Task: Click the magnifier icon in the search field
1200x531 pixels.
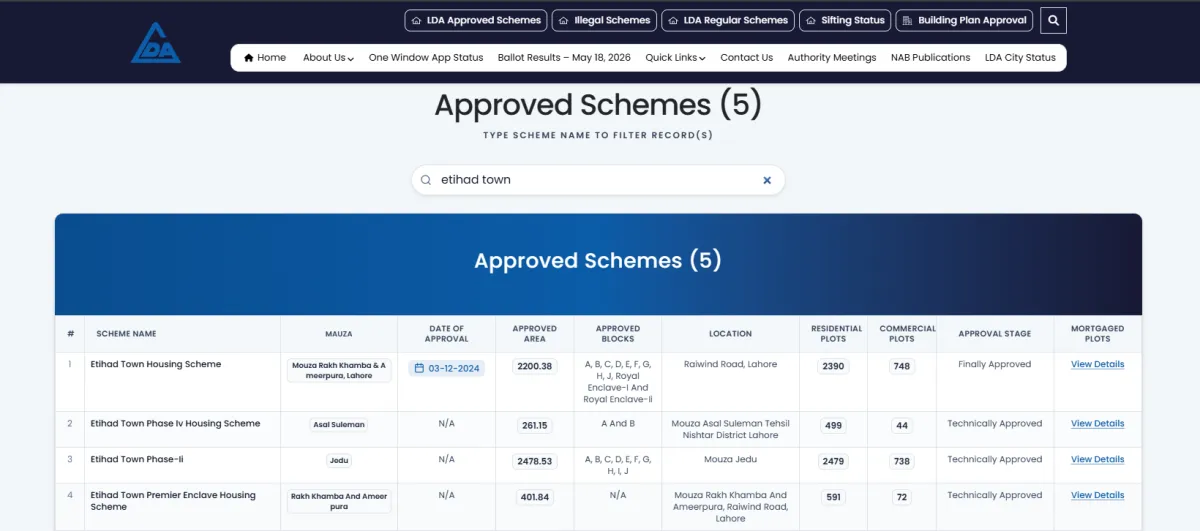Action: (x=426, y=180)
